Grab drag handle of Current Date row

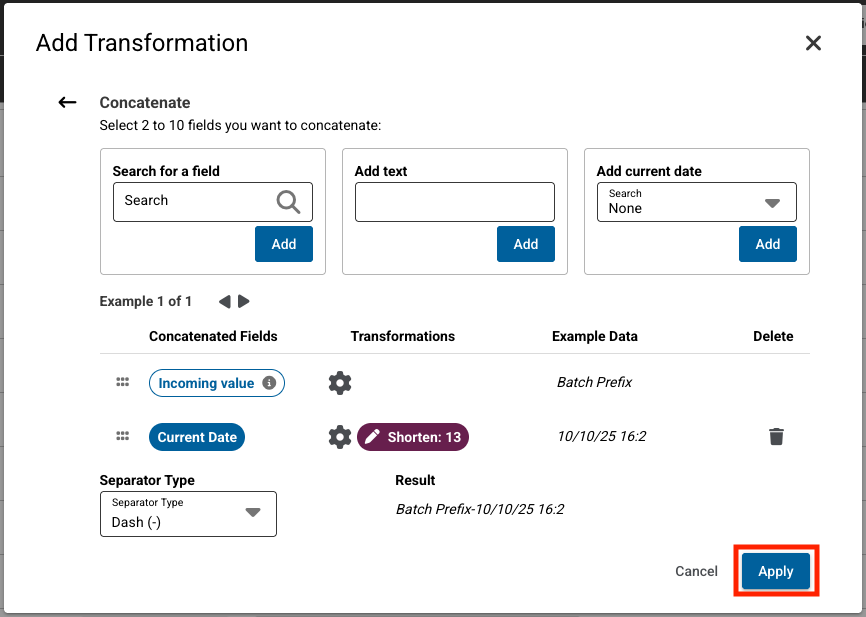[x=123, y=436]
